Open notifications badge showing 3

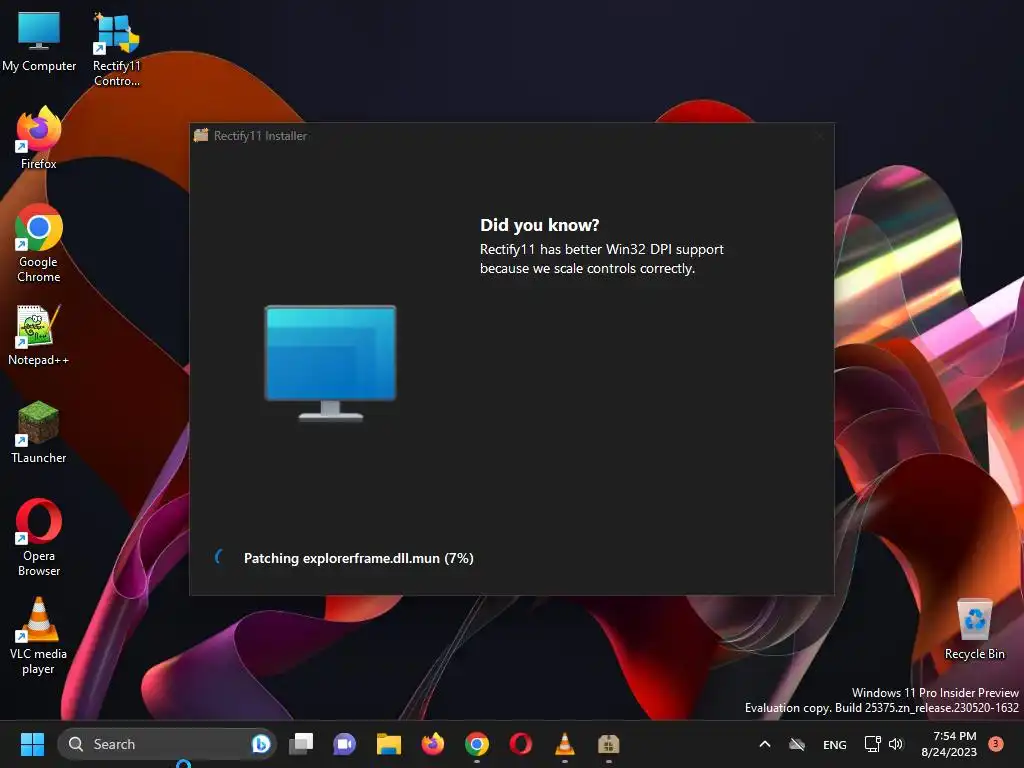(996, 743)
